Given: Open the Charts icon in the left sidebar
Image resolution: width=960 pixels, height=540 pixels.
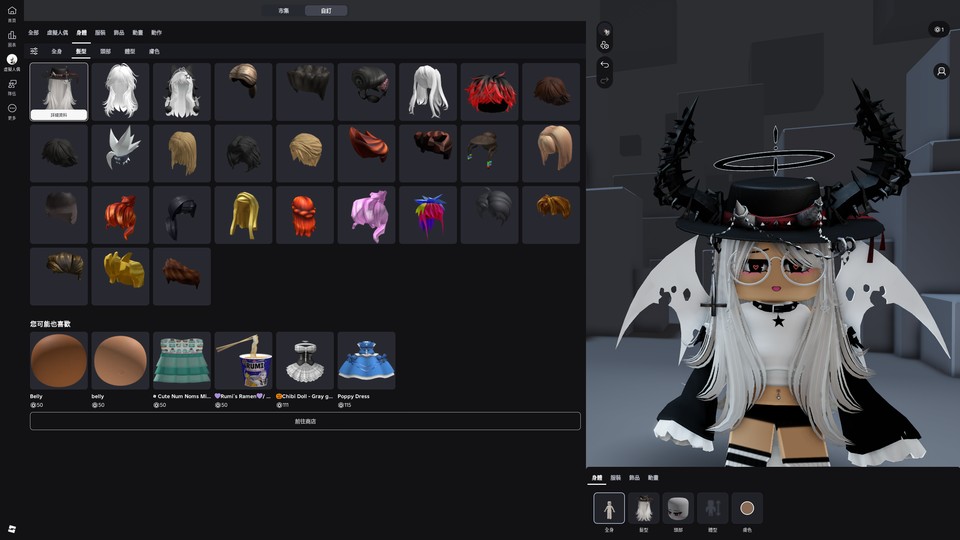Looking at the screenshot, I should [12, 36].
